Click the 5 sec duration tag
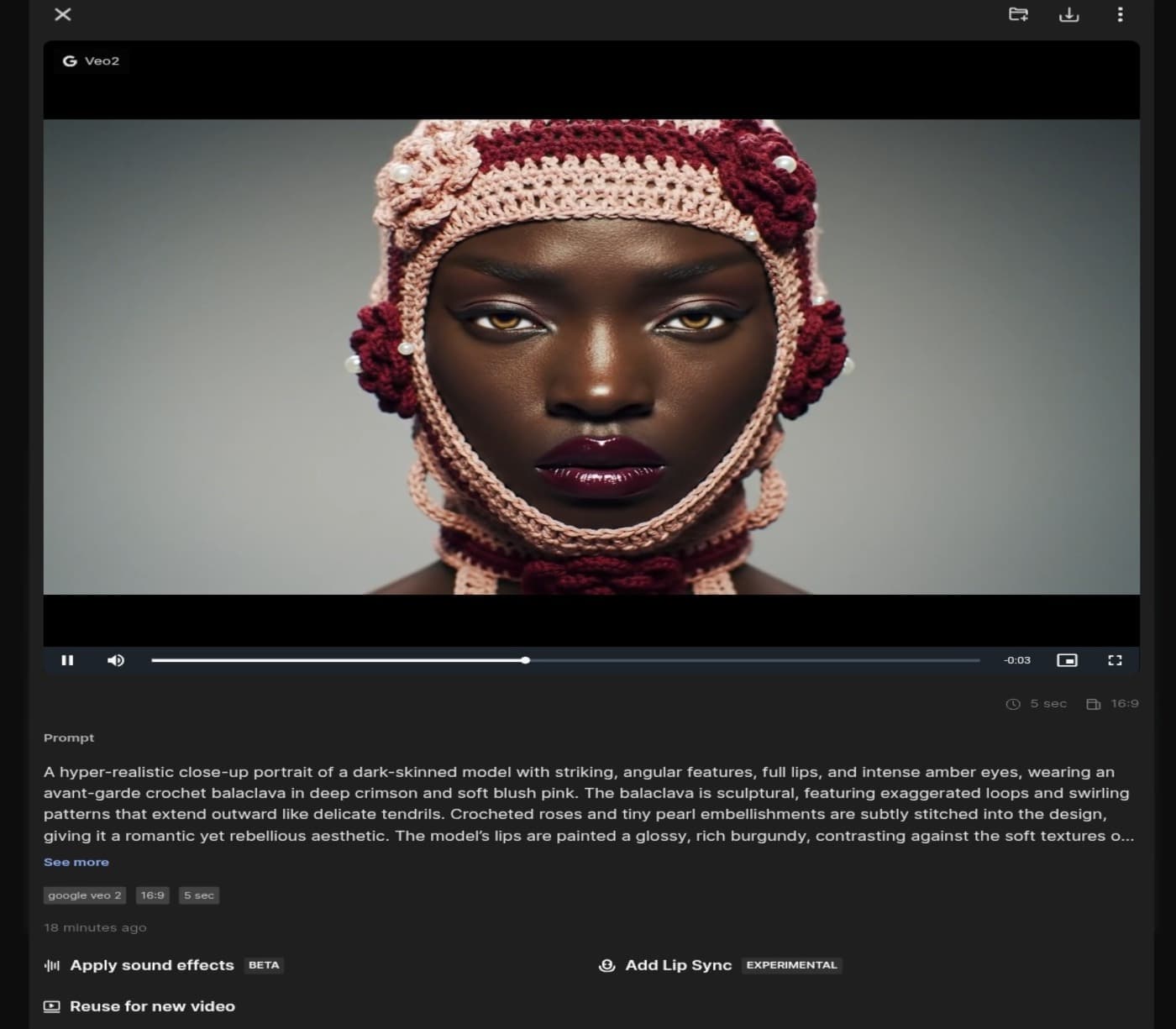1176x1029 pixels. [x=199, y=895]
